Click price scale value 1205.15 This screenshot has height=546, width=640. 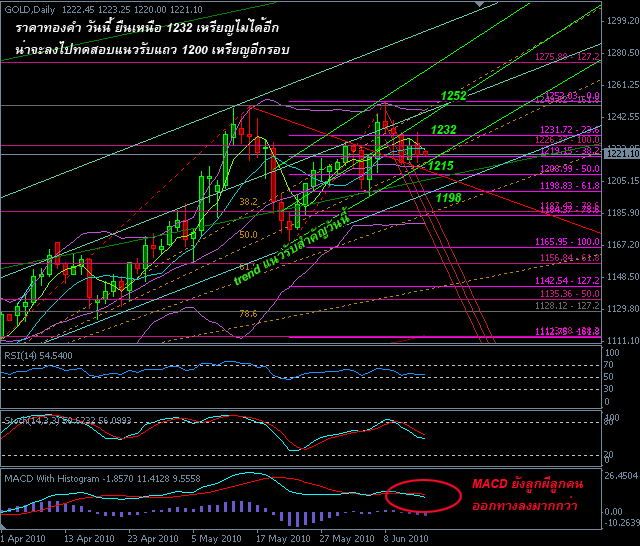[623, 181]
